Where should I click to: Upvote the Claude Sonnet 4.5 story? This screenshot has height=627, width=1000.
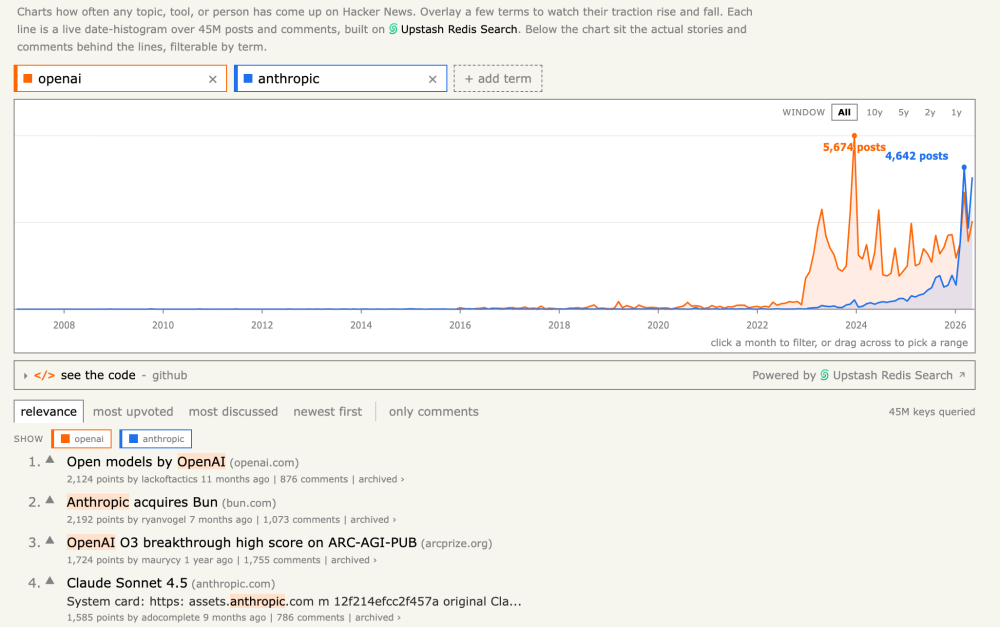point(50,581)
